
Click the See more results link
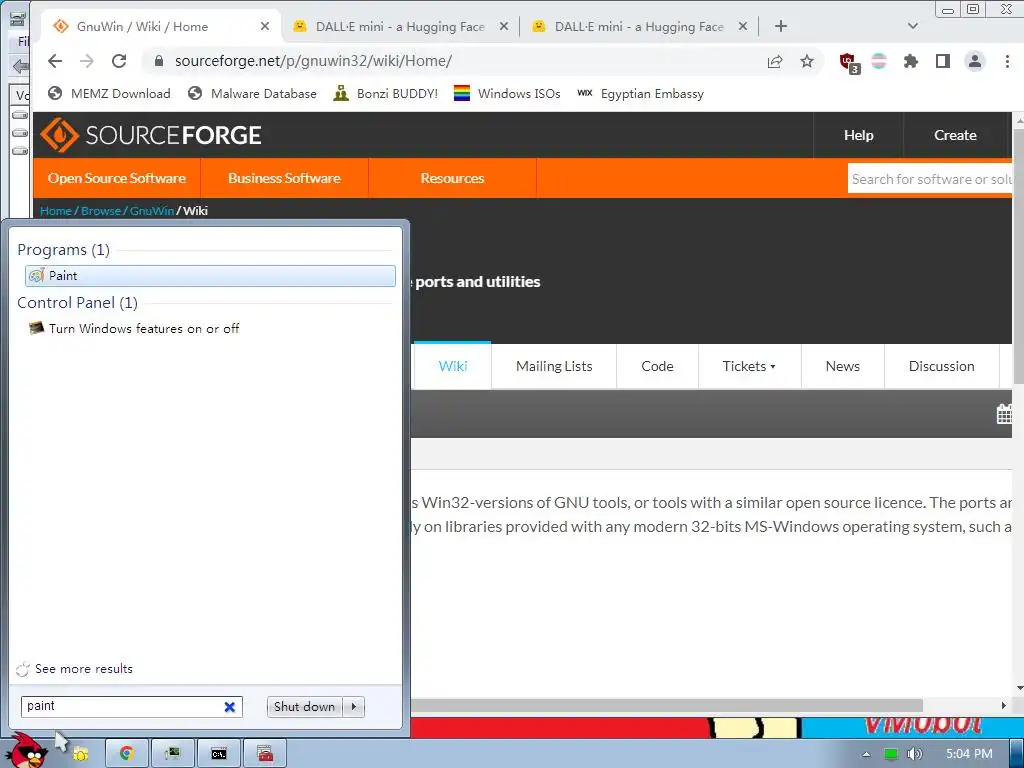[x=84, y=669]
